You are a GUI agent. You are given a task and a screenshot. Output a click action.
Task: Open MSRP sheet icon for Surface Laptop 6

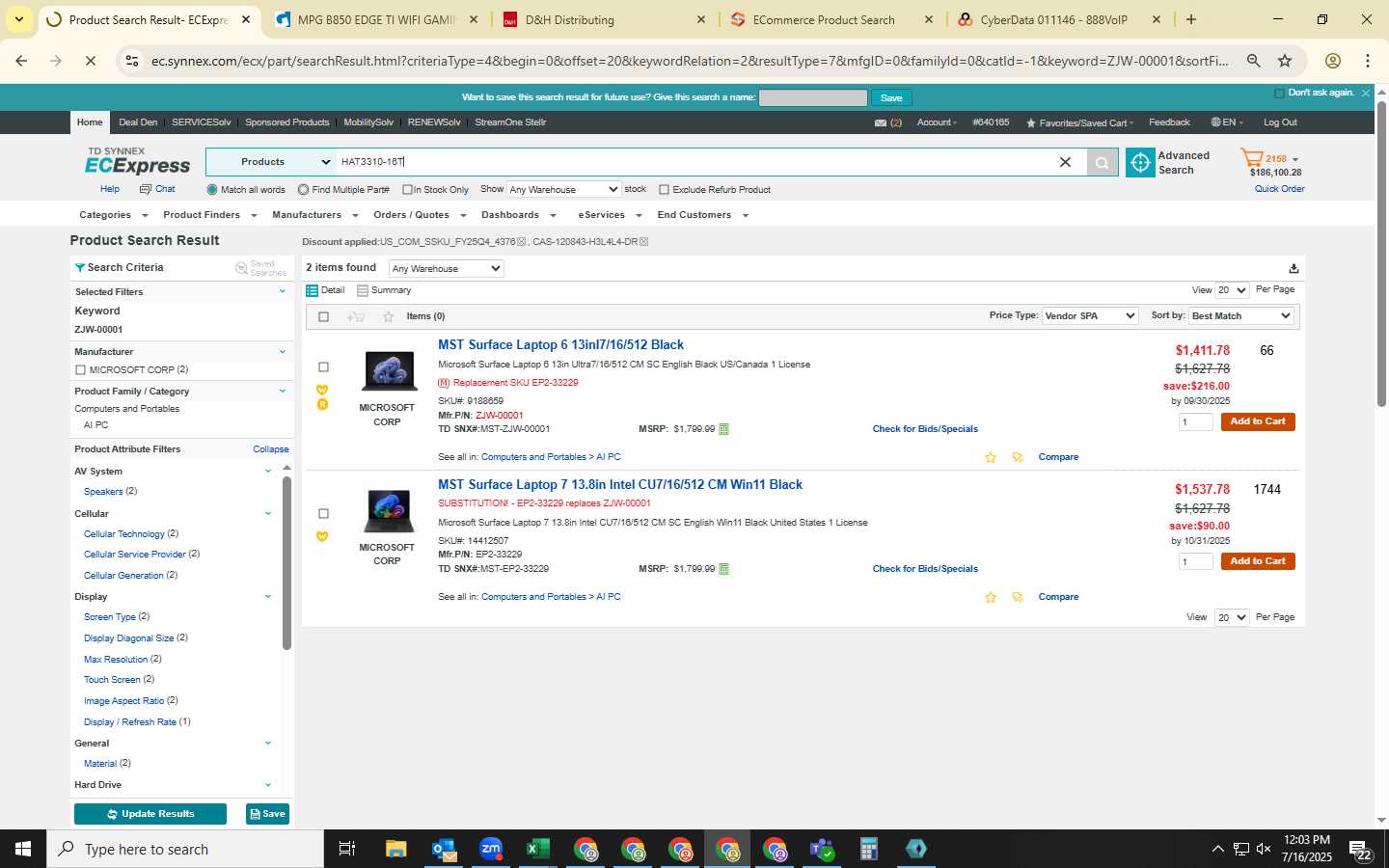click(x=724, y=429)
